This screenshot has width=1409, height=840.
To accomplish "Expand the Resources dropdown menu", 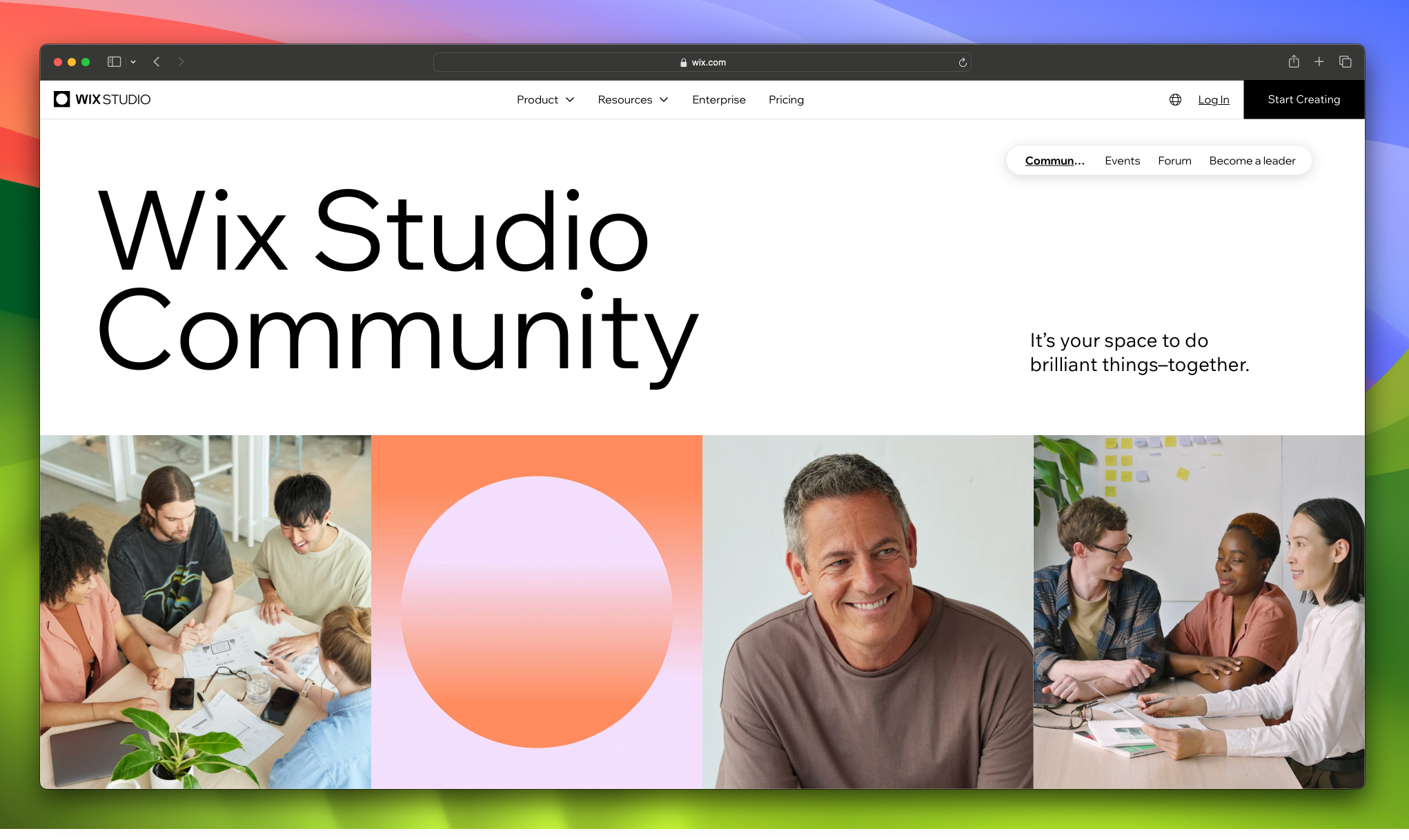I will pos(633,99).
